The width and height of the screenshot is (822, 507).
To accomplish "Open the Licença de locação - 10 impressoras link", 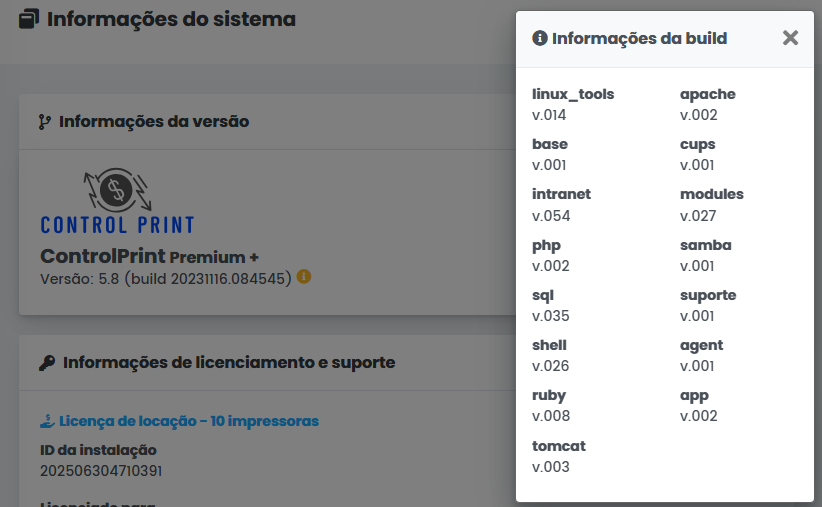I will coord(188,421).
